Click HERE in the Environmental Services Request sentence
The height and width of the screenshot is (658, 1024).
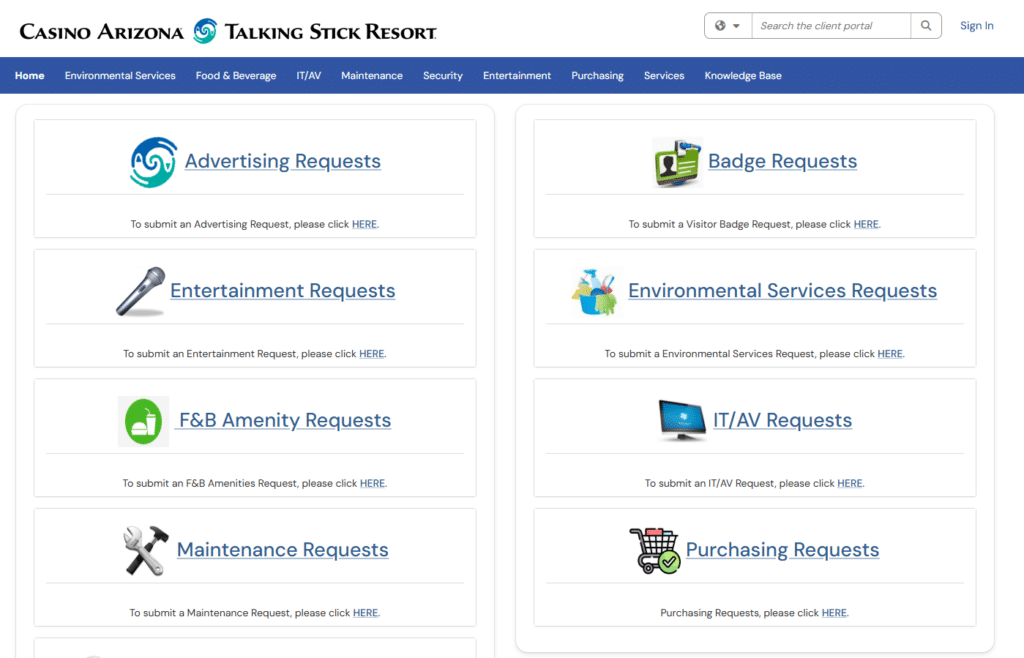[889, 354]
